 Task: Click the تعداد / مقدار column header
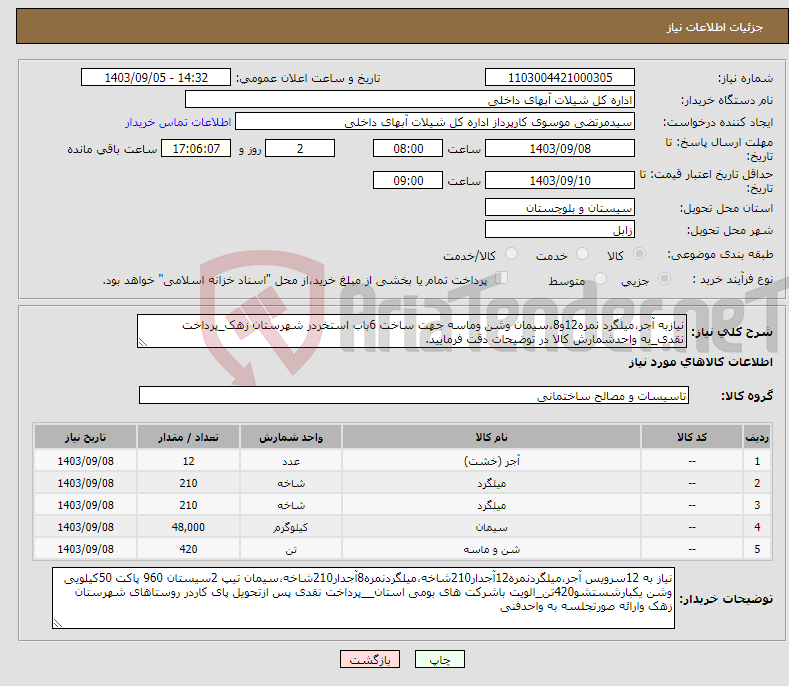(x=188, y=437)
